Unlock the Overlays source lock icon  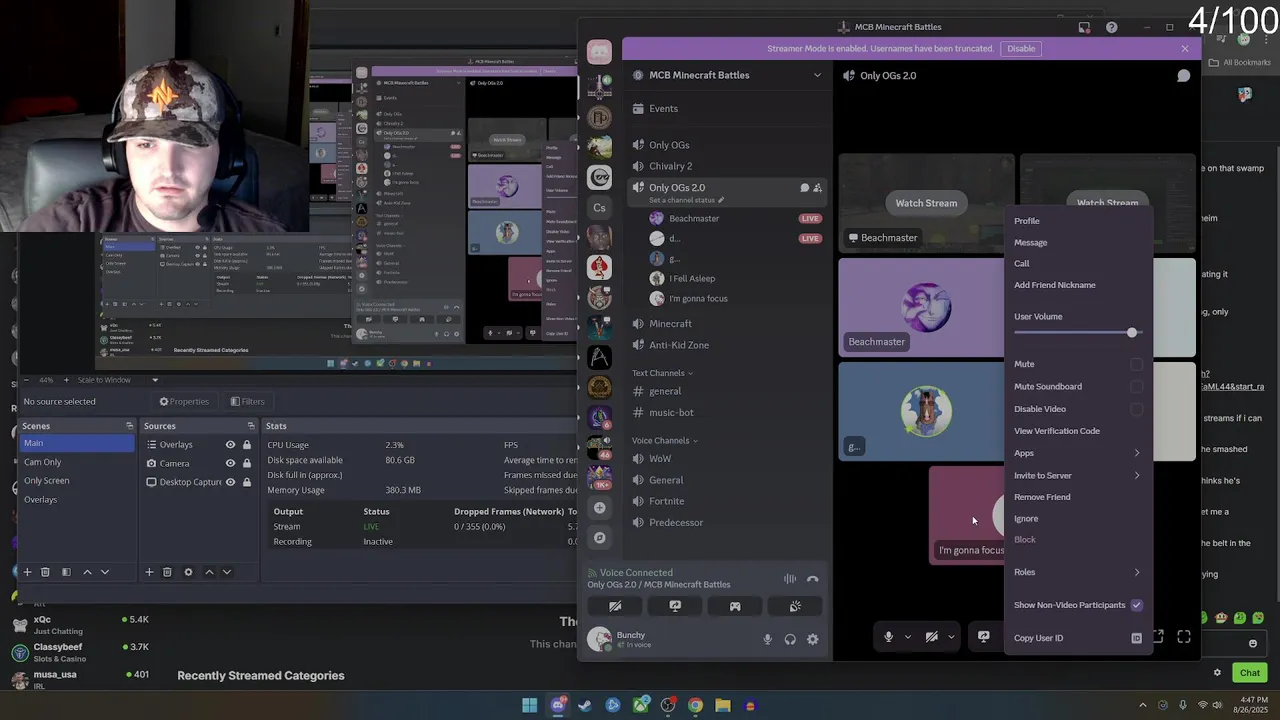(247, 445)
